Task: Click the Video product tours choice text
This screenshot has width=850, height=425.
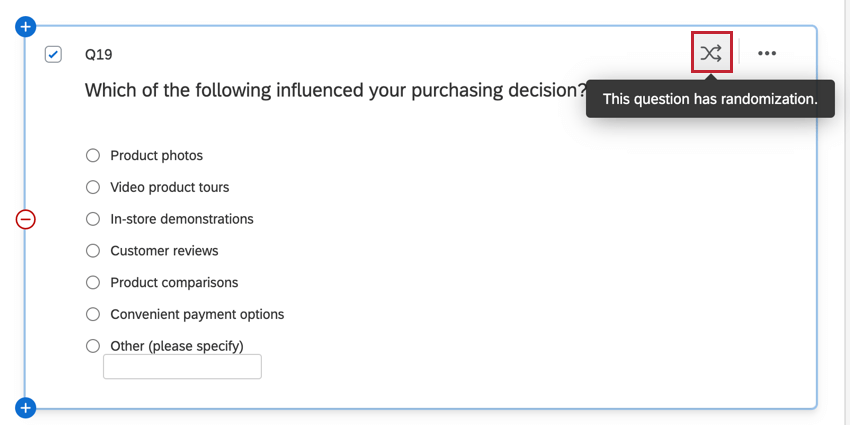Action: 170,187
